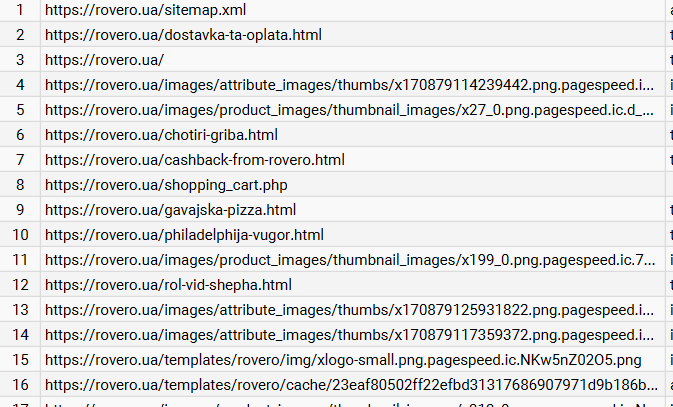Screen dimensions: 673x407
Task: Open the chotiri-griba.html URL cell
Action: click(161, 135)
